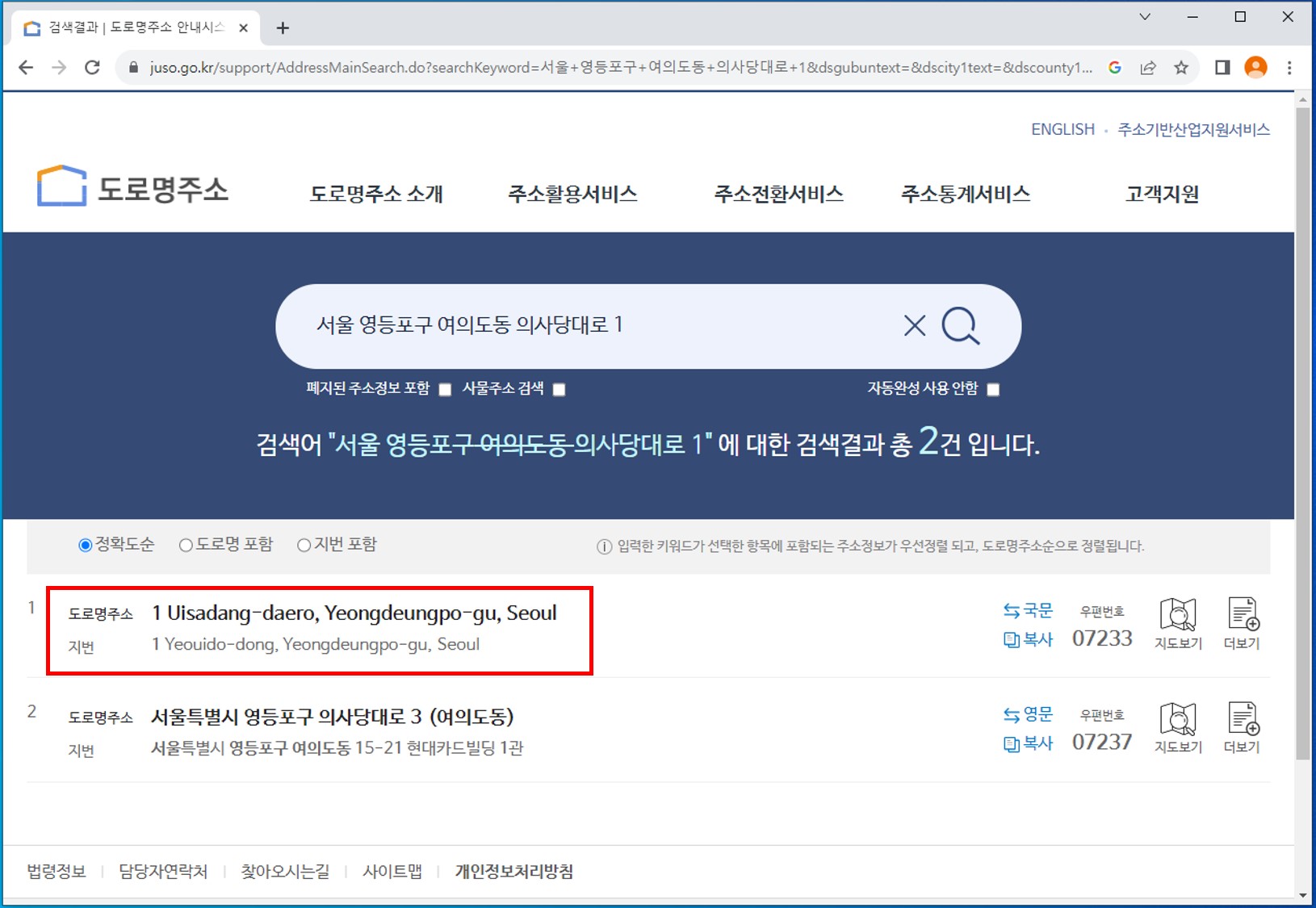Open map view for postal code 07237
Screen dimensions: 1316x908
click(1178, 728)
